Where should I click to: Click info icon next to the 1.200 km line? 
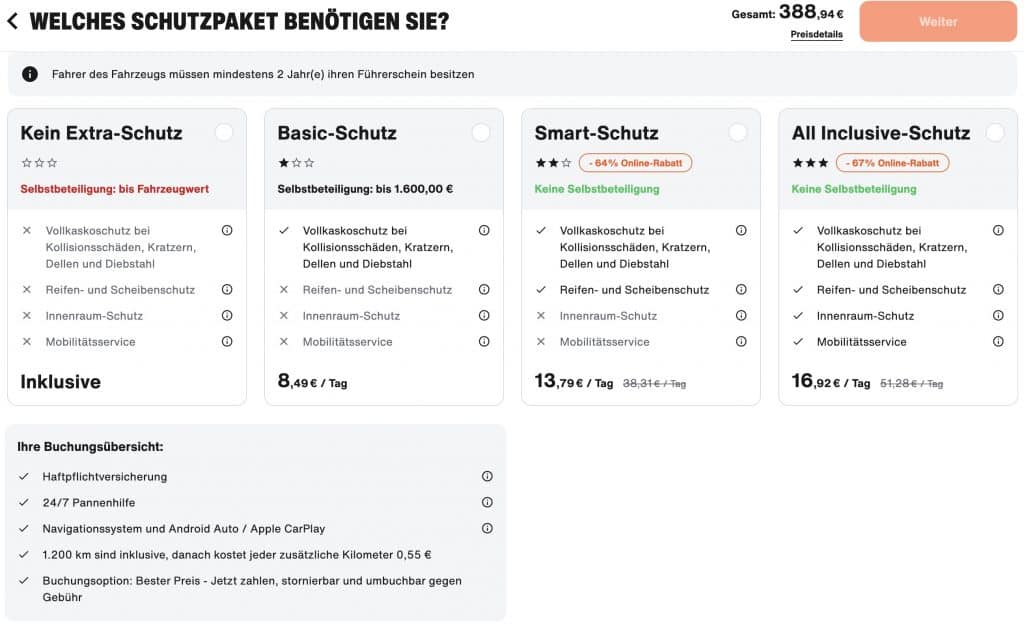487,554
